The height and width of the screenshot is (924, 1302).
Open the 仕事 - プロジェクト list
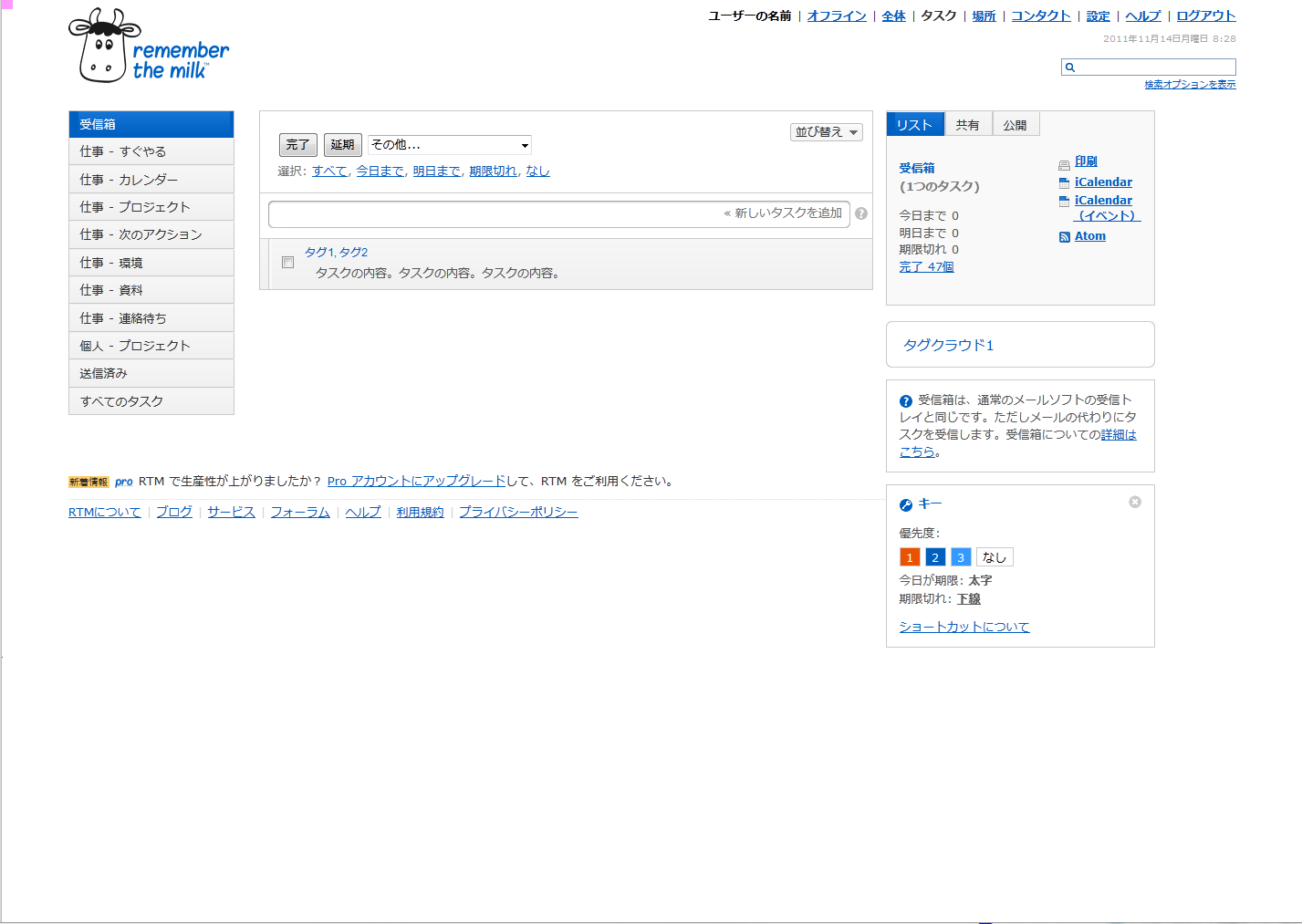coord(151,207)
